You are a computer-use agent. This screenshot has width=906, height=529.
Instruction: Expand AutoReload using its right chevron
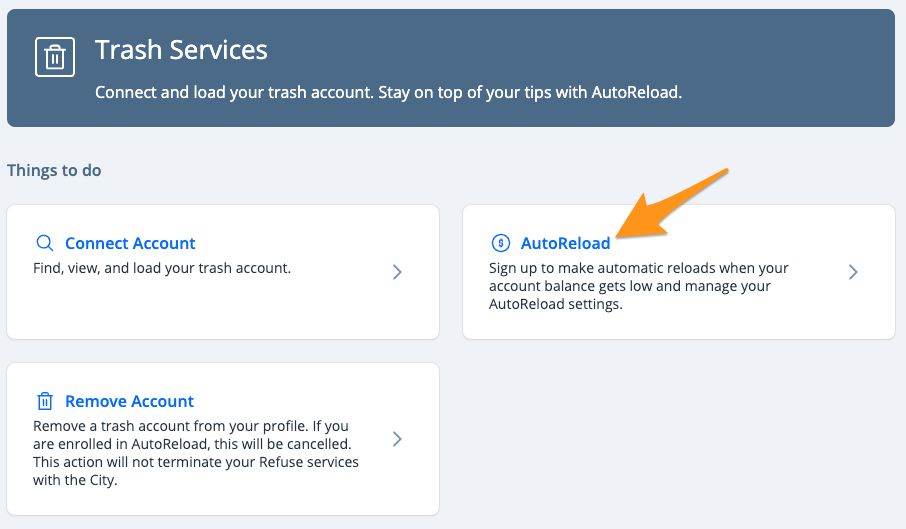point(853,272)
